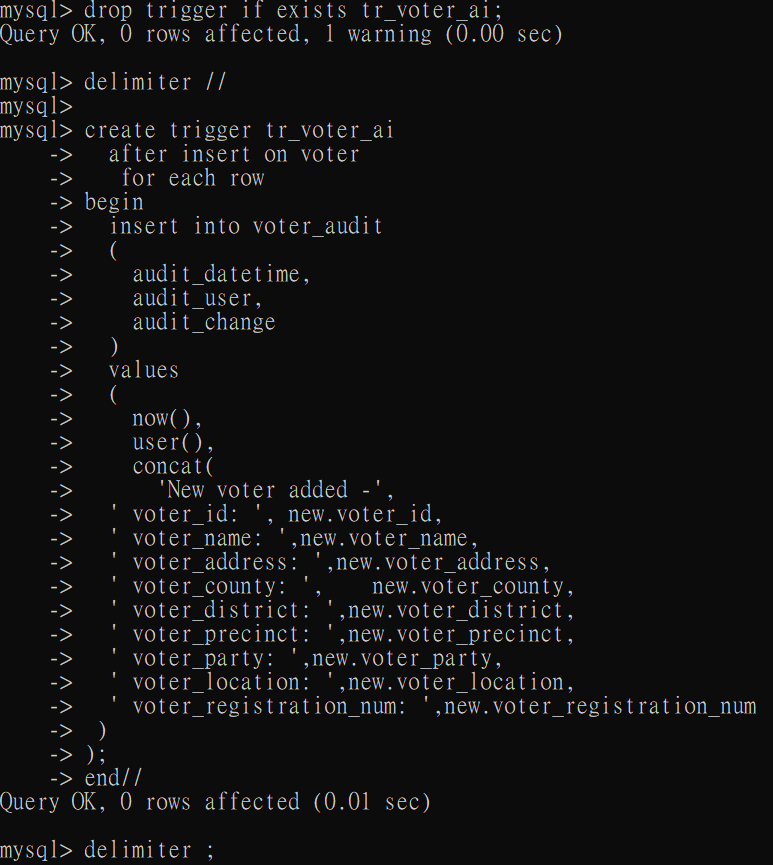Screen dimensions: 773x865
Task: Click the 'drop trigger if exists' command line
Action: [251, 10]
